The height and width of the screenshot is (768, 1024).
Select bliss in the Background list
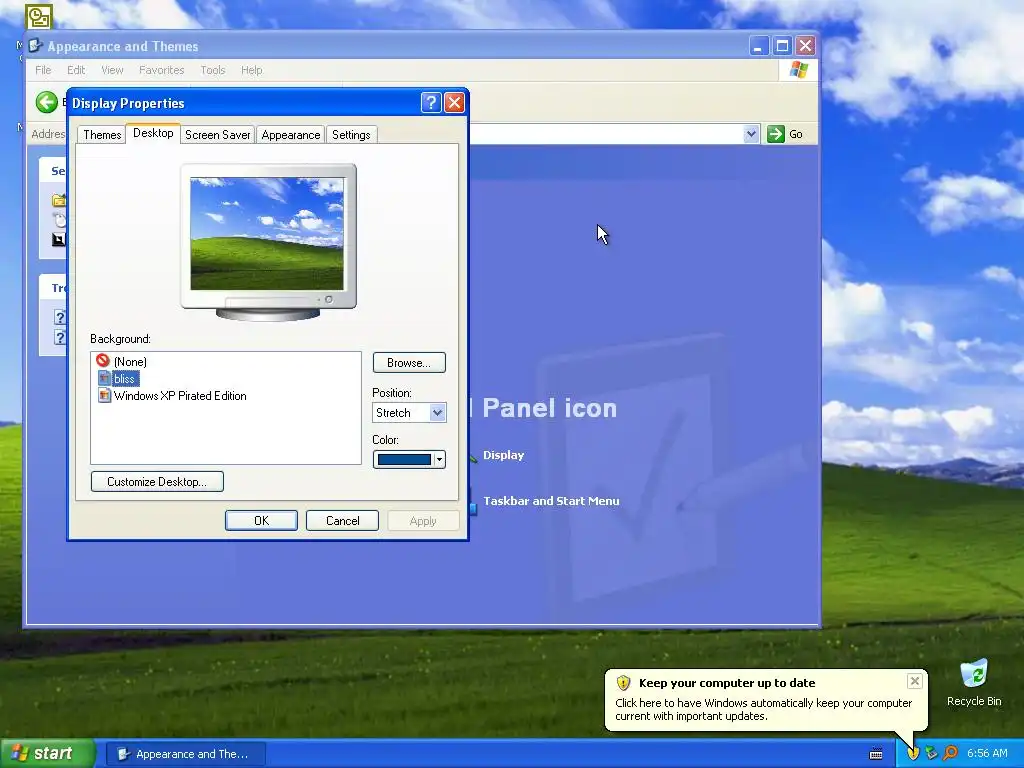pos(124,379)
